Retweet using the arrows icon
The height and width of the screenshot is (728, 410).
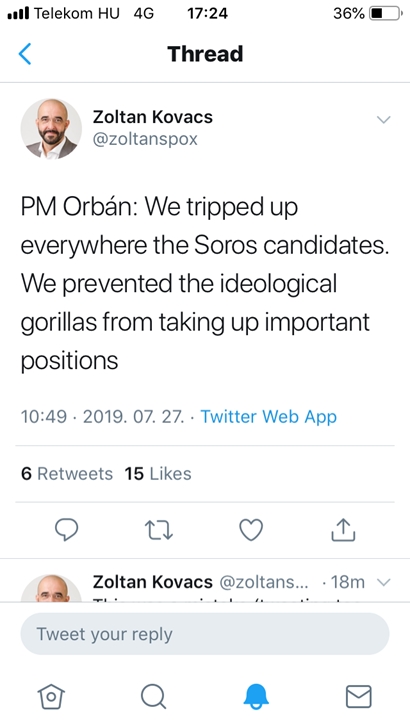click(159, 530)
